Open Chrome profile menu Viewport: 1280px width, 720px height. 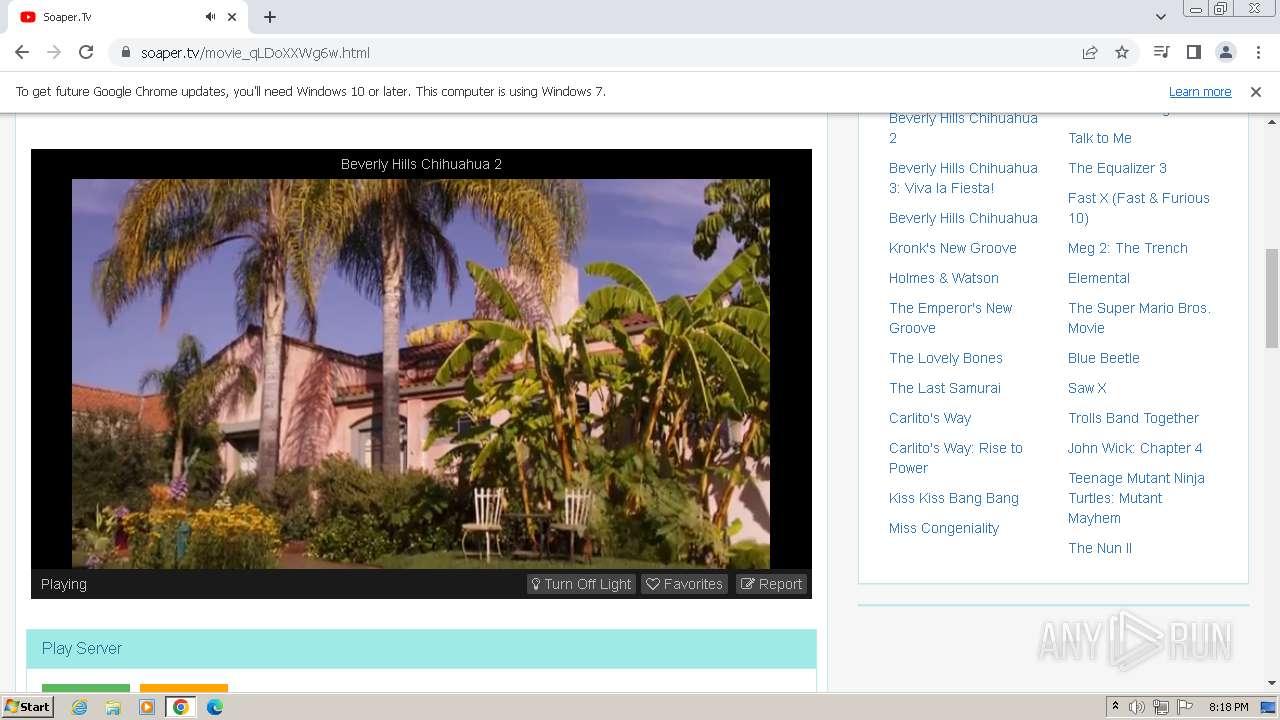click(1225, 53)
